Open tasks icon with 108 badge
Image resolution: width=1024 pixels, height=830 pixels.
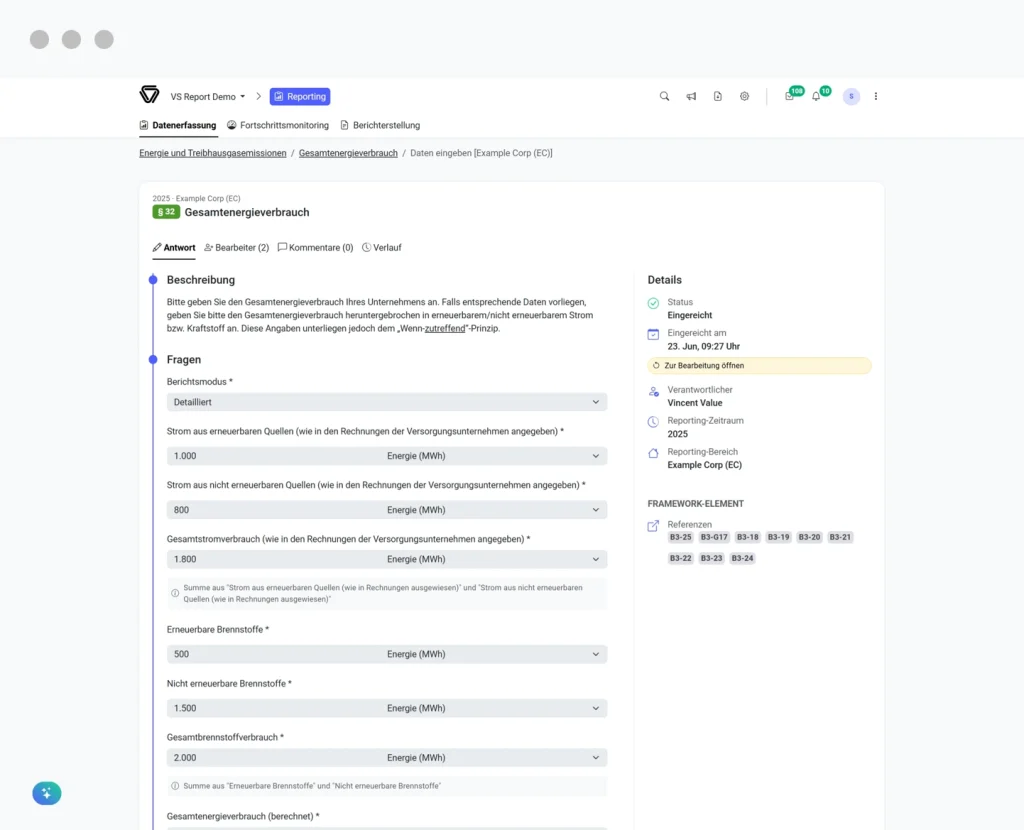click(792, 95)
